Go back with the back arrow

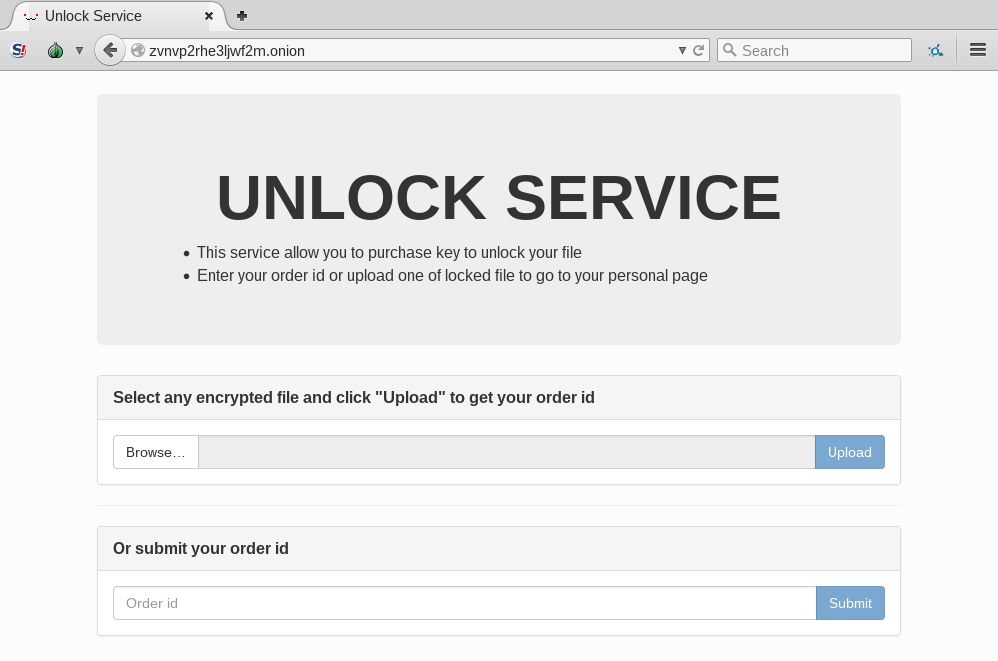110,50
